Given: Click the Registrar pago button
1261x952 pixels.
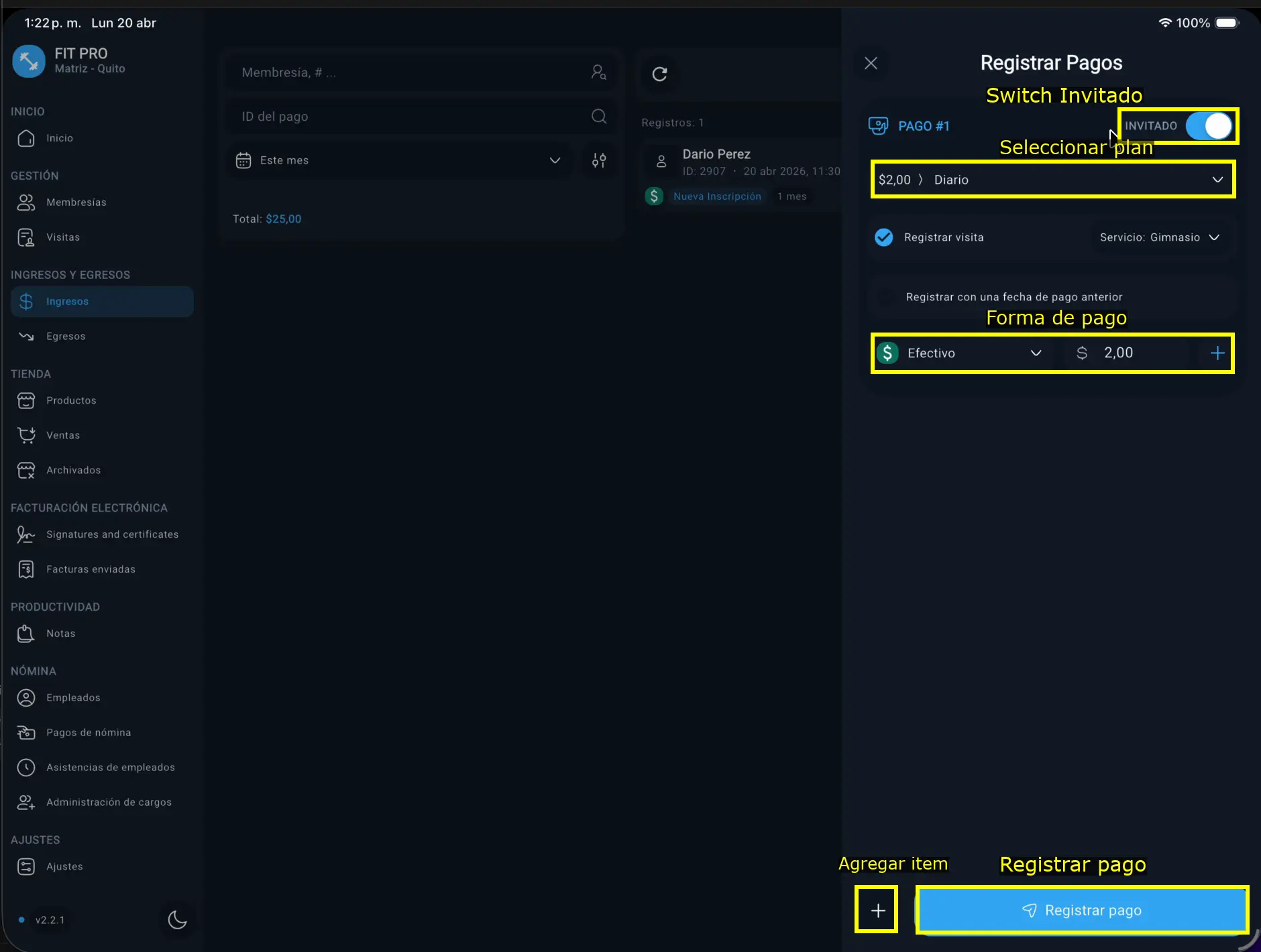Looking at the screenshot, I should 1081,910.
